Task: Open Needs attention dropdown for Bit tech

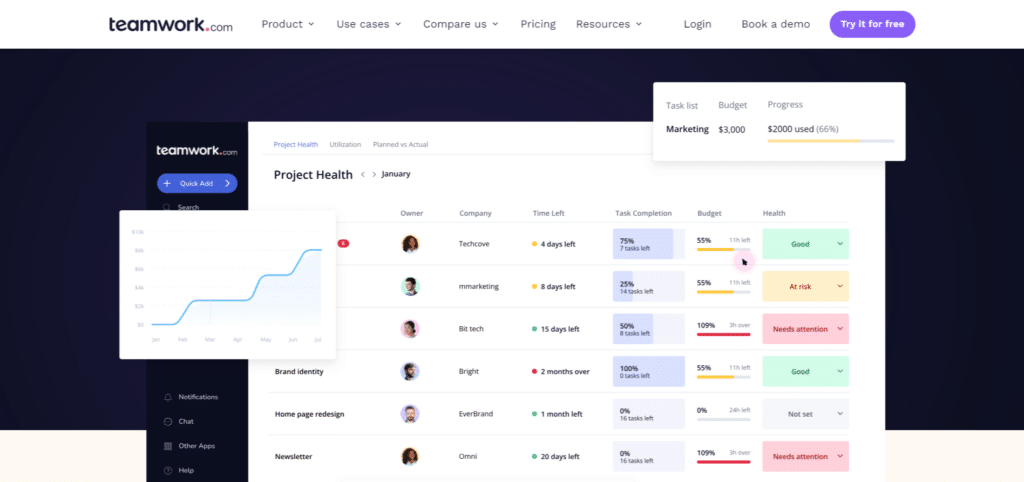Action: tap(806, 329)
